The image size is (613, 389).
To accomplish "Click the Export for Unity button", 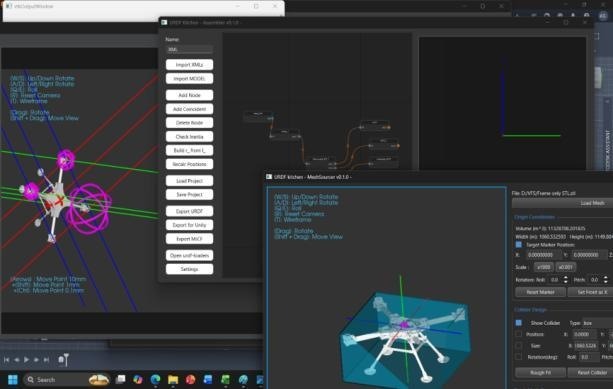I will click(x=189, y=225).
